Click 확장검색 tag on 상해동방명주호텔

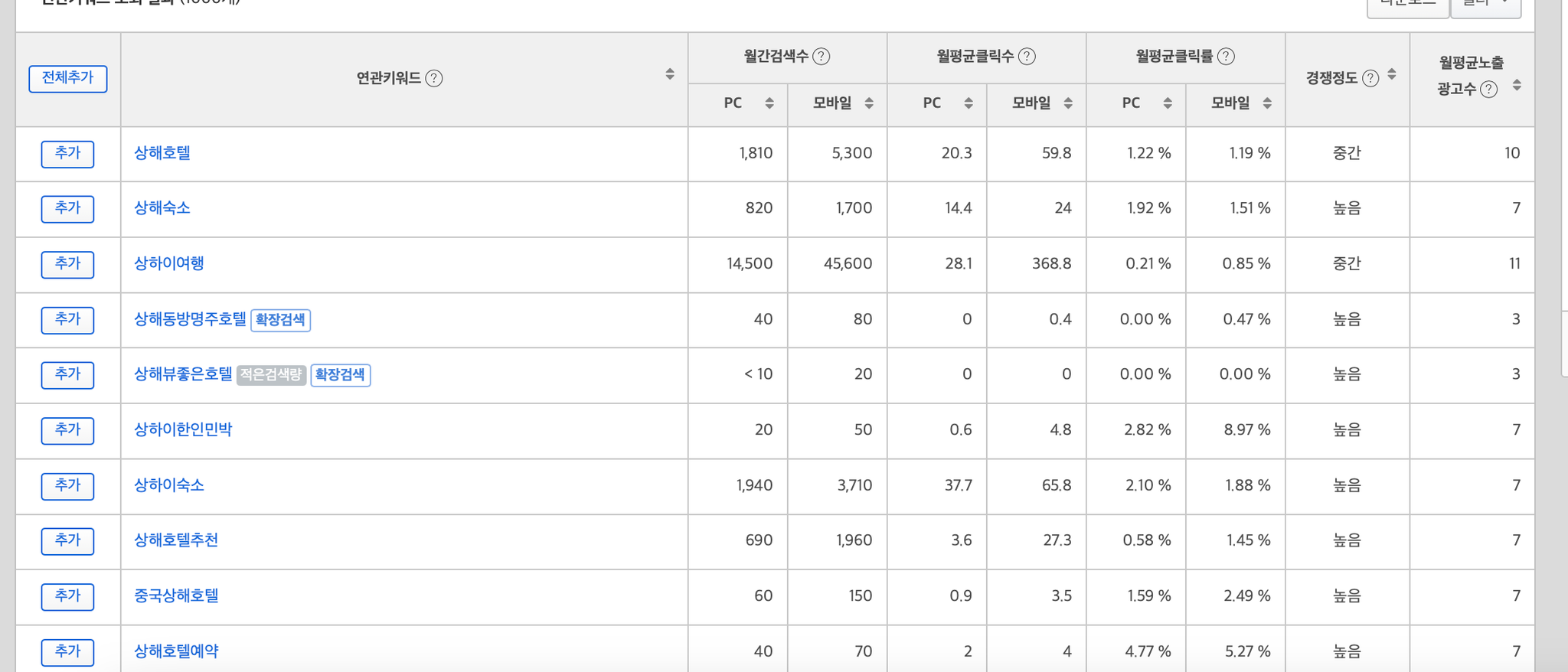click(x=280, y=320)
